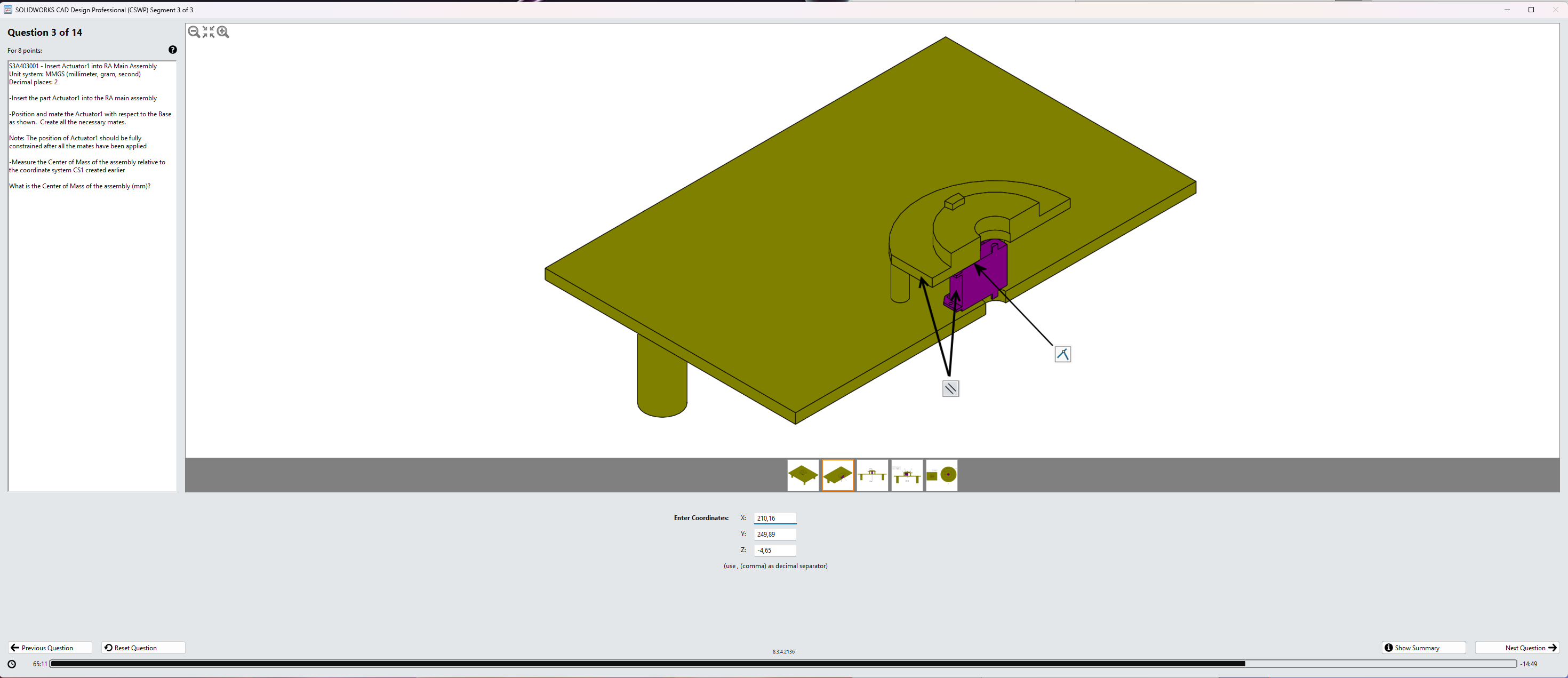Click the clock timer icon
Viewport: 1568px width, 678px height.
pyautogui.click(x=12, y=664)
